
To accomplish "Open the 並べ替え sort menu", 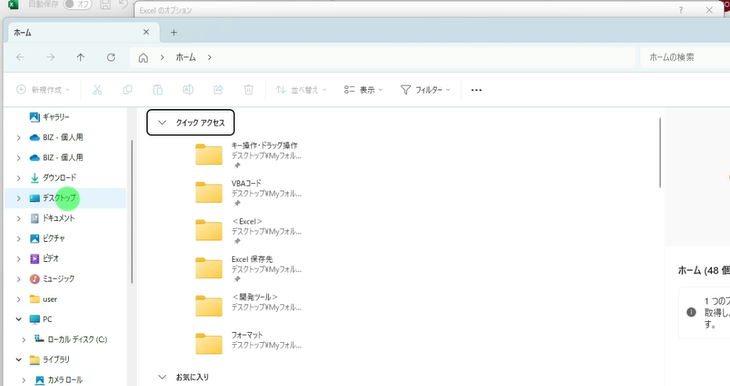I will pos(301,90).
